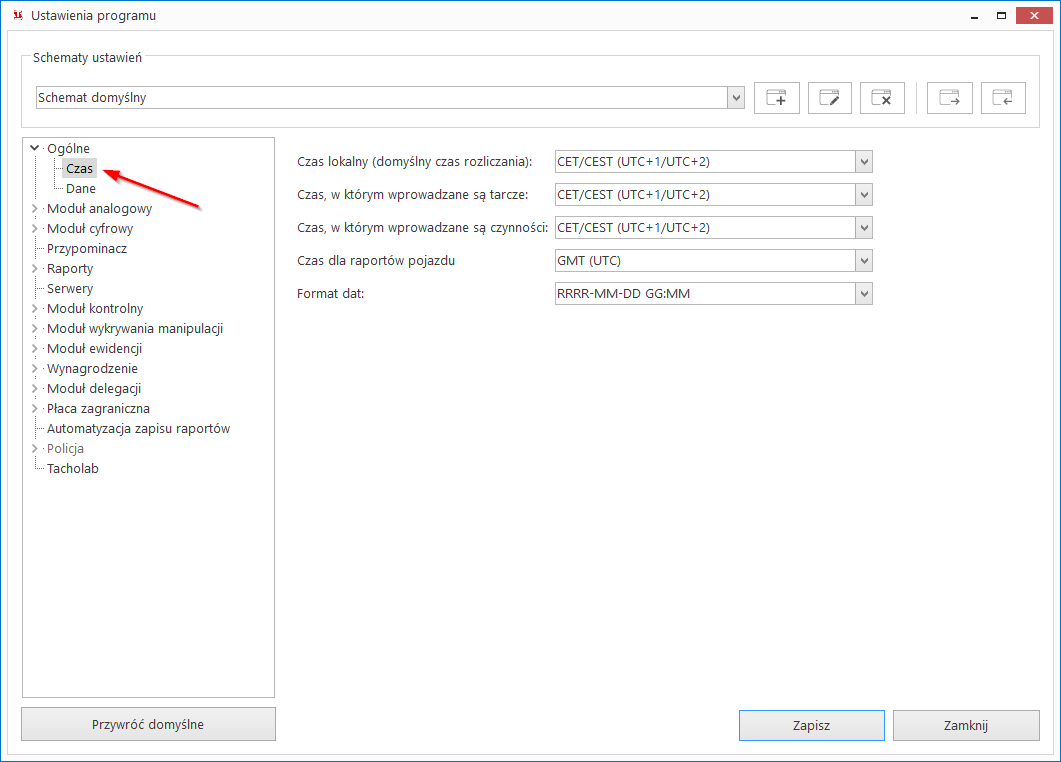Click the import settings scheme icon
This screenshot has width=1061, height=762.
point(1003,98)
